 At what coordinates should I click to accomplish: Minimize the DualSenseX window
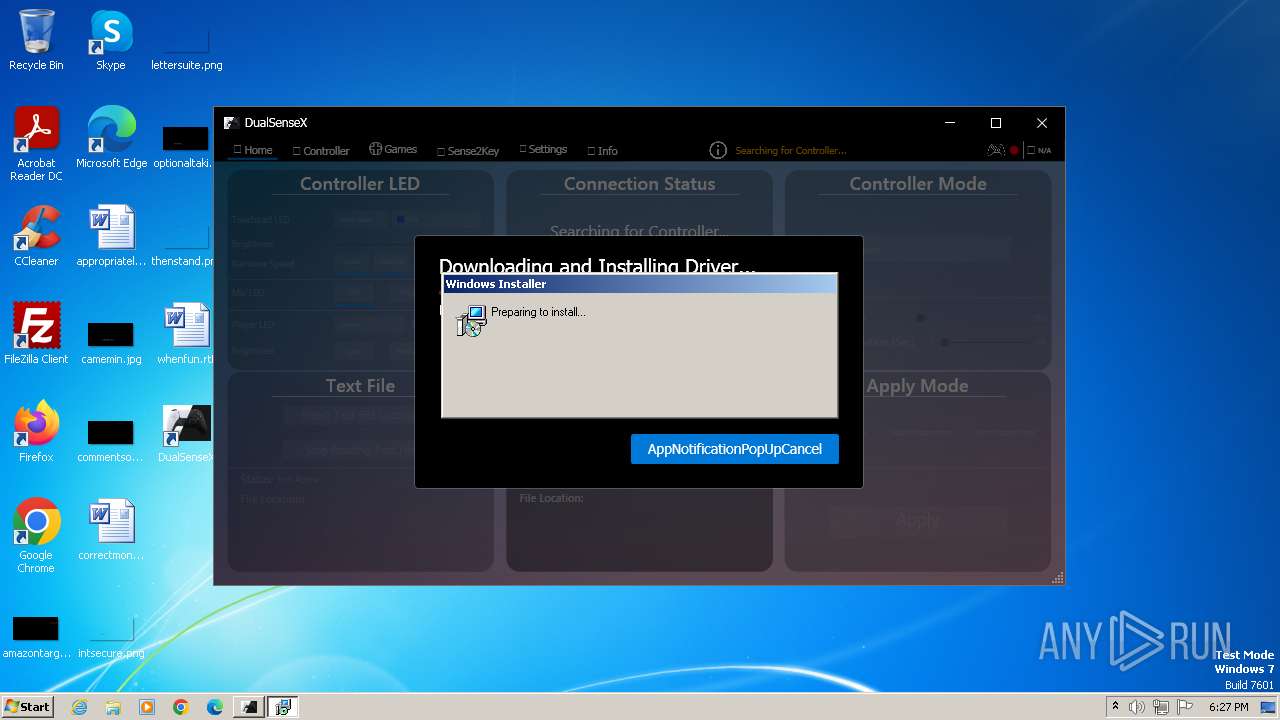[950, 123]
